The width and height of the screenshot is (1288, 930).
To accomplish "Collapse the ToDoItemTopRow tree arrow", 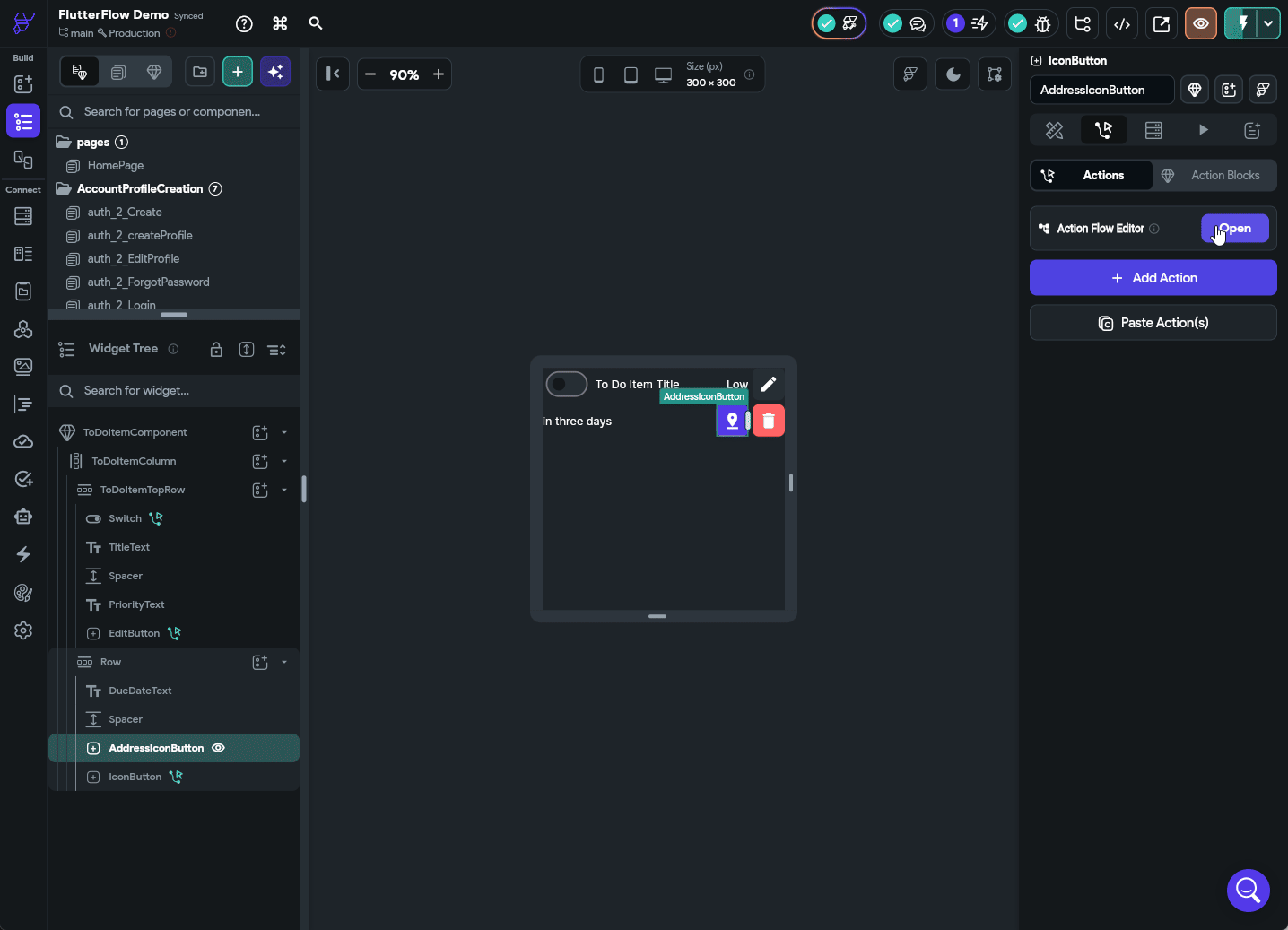I will click(x=284, y=490).
